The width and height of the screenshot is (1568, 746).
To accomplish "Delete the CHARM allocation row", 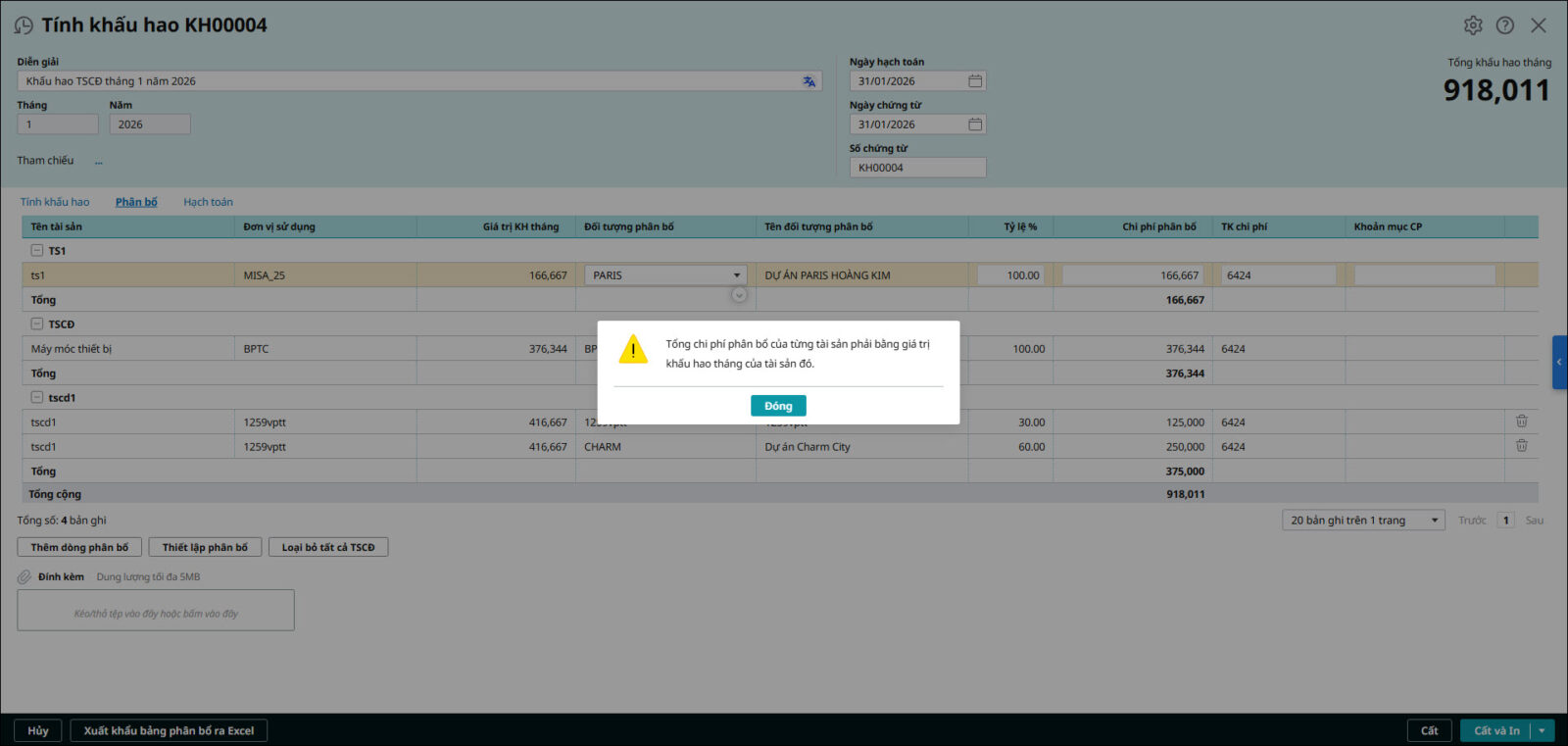I will pyautogui.click(x=1522, y=446).
